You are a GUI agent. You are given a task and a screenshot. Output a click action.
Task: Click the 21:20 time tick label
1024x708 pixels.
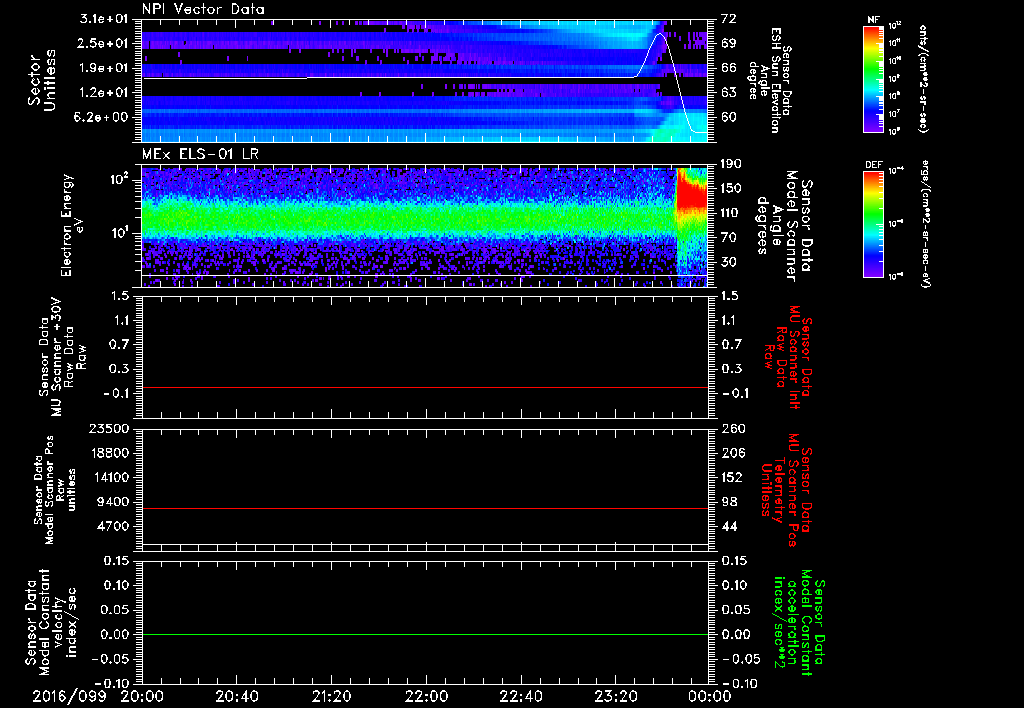tap(332, 696)
